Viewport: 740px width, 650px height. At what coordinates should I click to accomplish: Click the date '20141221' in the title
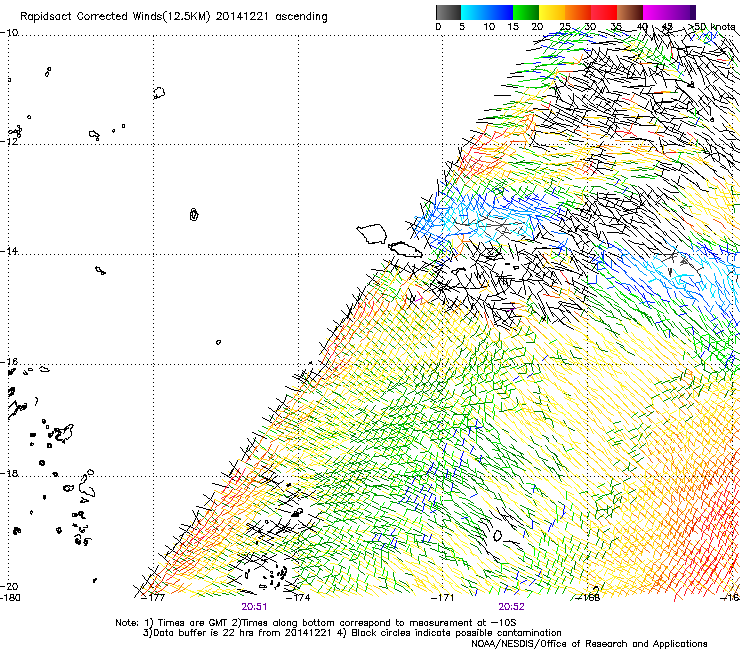[x=242, y=16]
